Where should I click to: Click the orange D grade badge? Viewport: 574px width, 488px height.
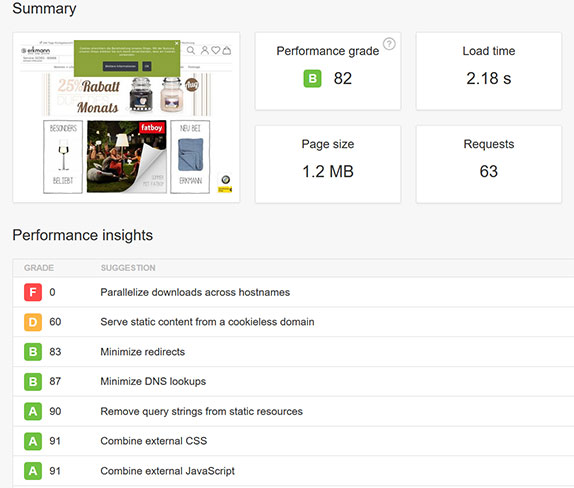(x=33, y=322)
